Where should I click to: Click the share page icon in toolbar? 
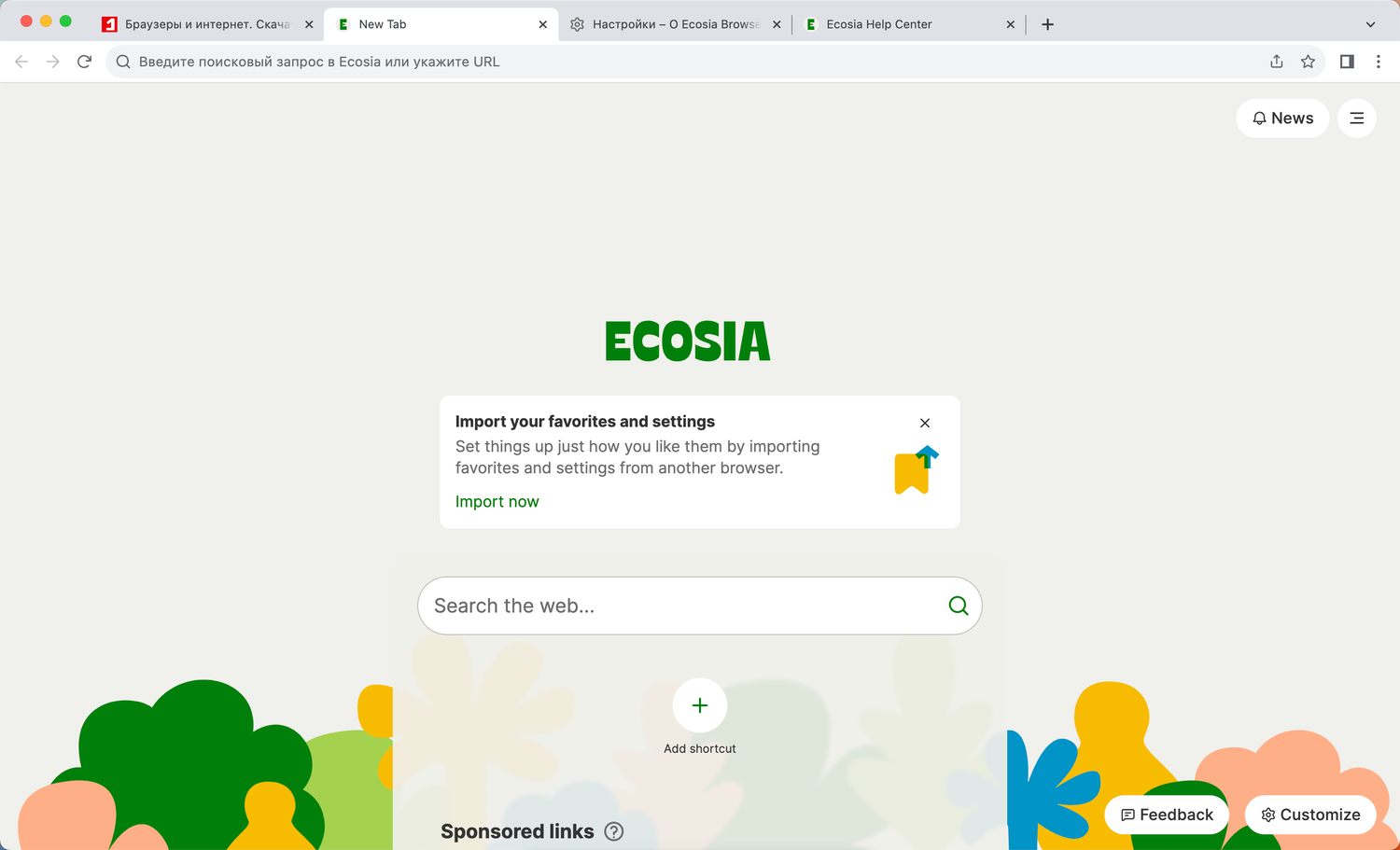1277,62
